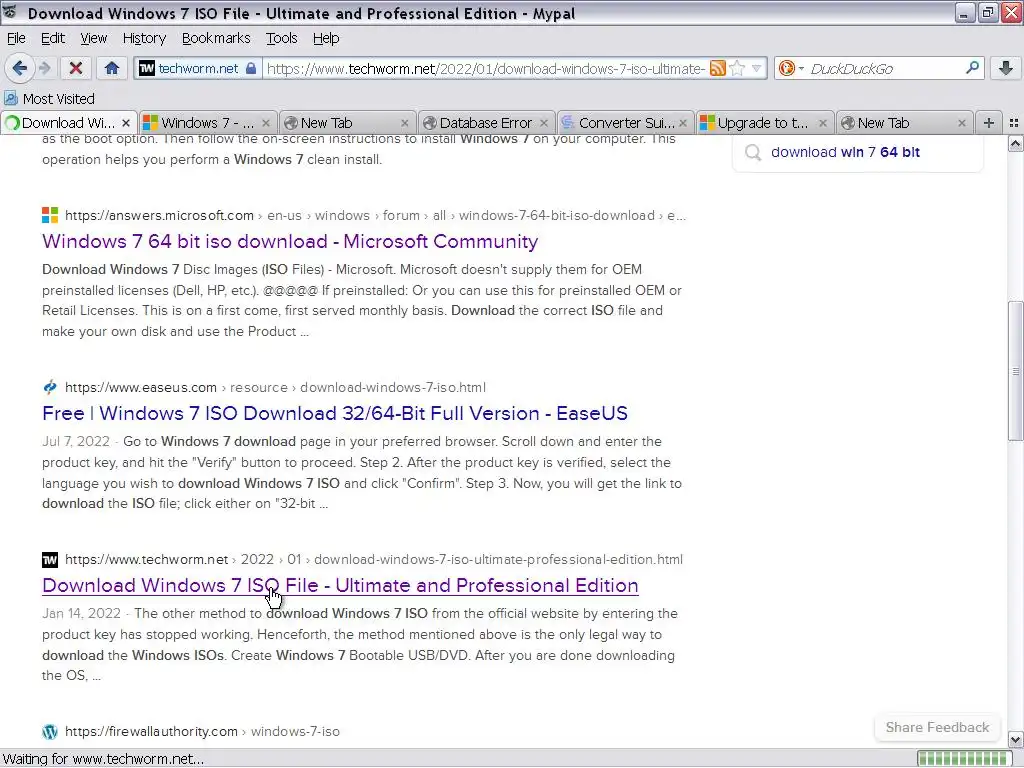Open the File menu
This screenshot has height=768, width=1024.
(16, 39)
